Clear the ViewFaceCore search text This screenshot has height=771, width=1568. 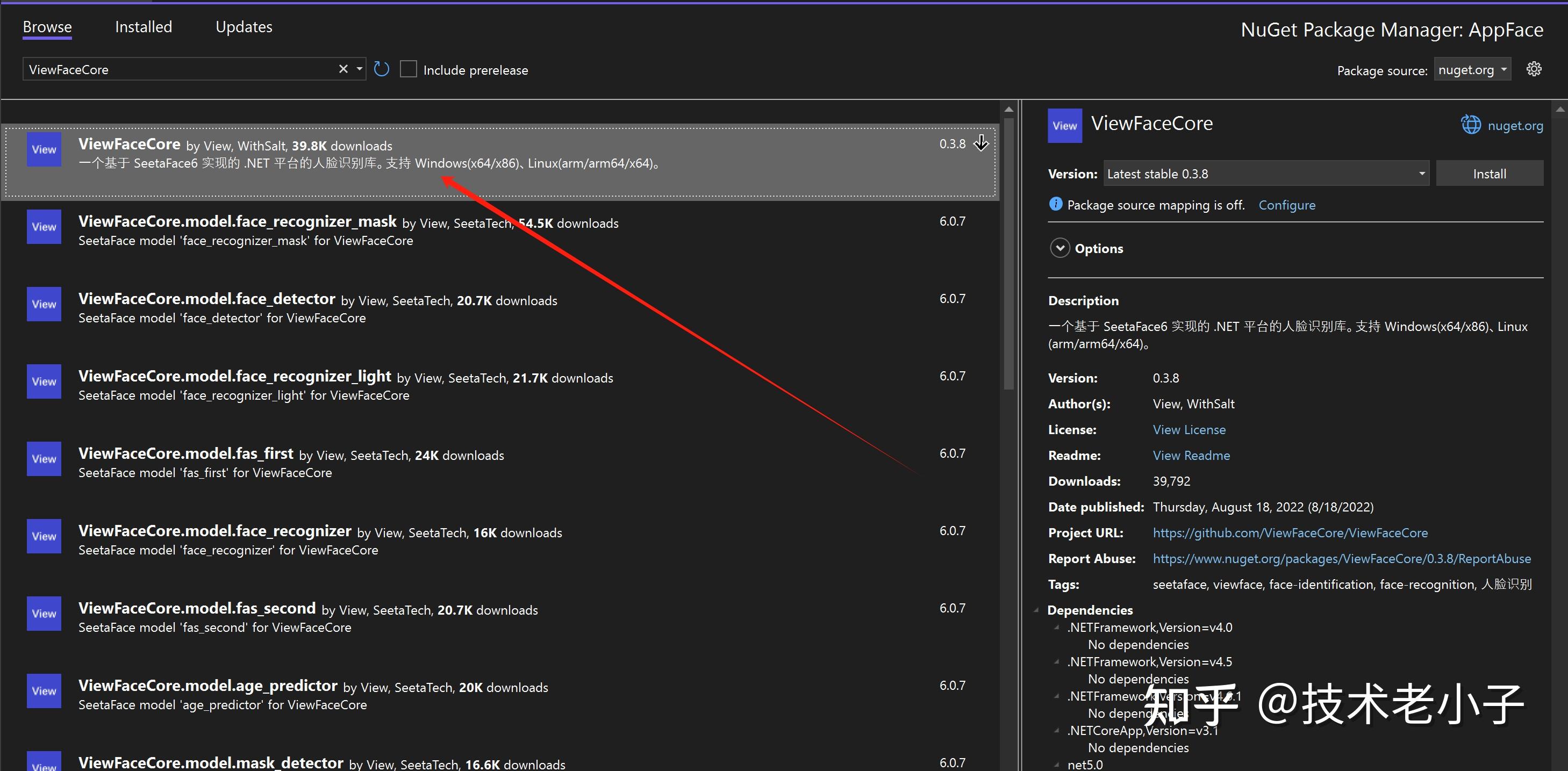click(343, 69)
